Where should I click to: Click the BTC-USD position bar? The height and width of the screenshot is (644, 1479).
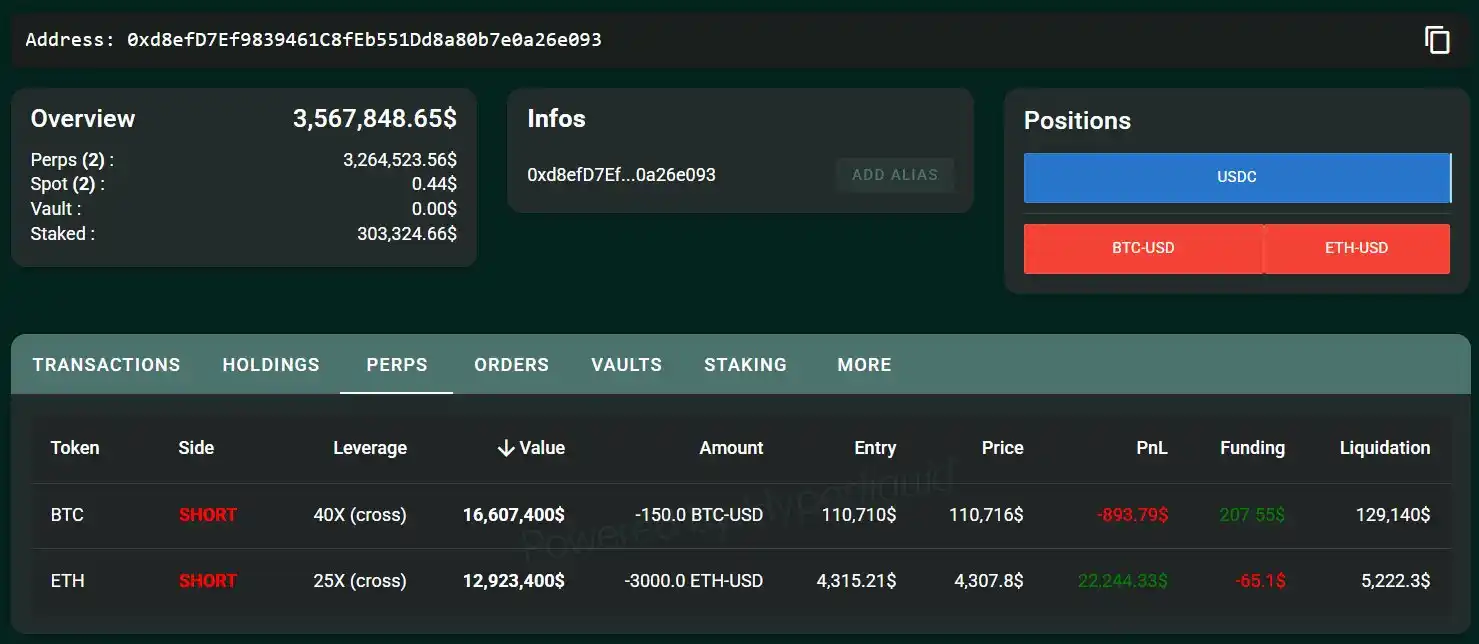(x=1143, y=248)
